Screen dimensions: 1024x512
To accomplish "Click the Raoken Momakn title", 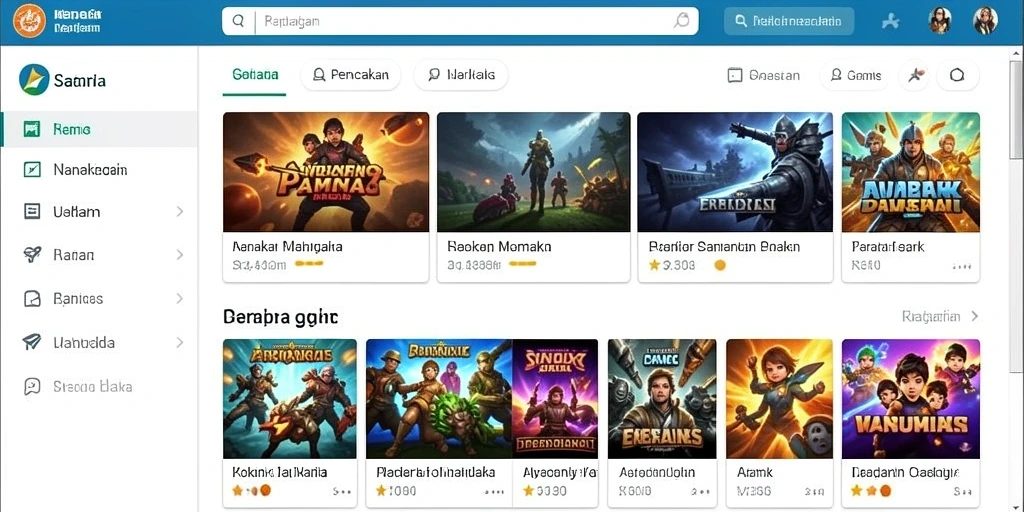I will point(500,248).
